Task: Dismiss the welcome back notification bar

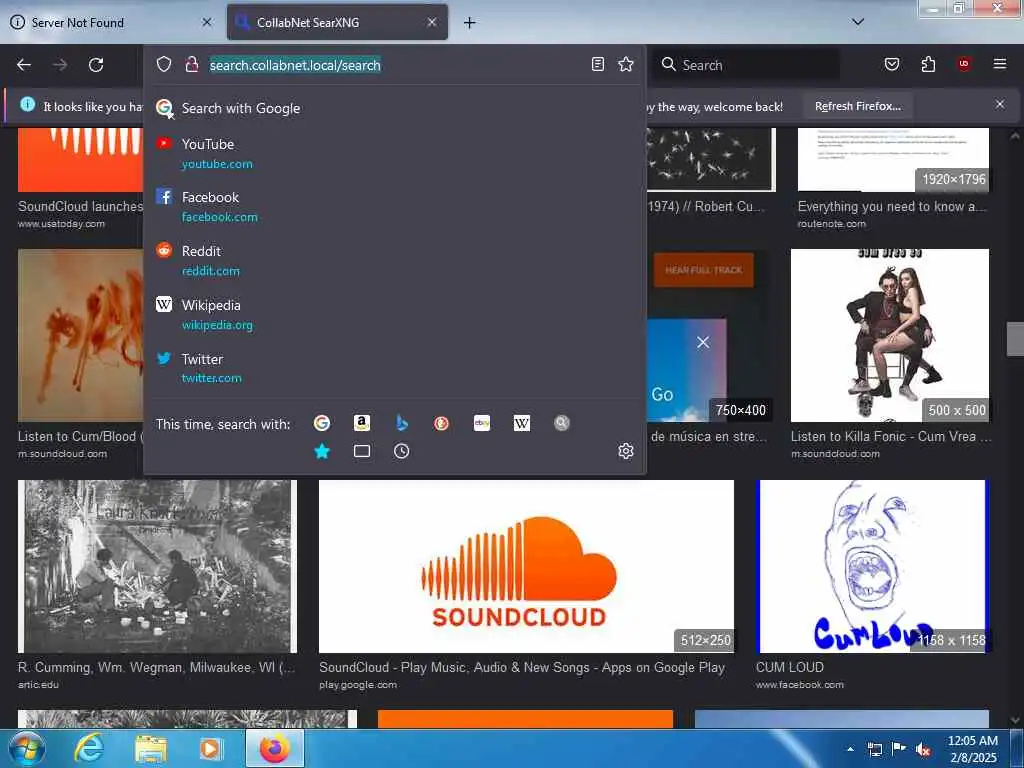Action: point(1000,104)
